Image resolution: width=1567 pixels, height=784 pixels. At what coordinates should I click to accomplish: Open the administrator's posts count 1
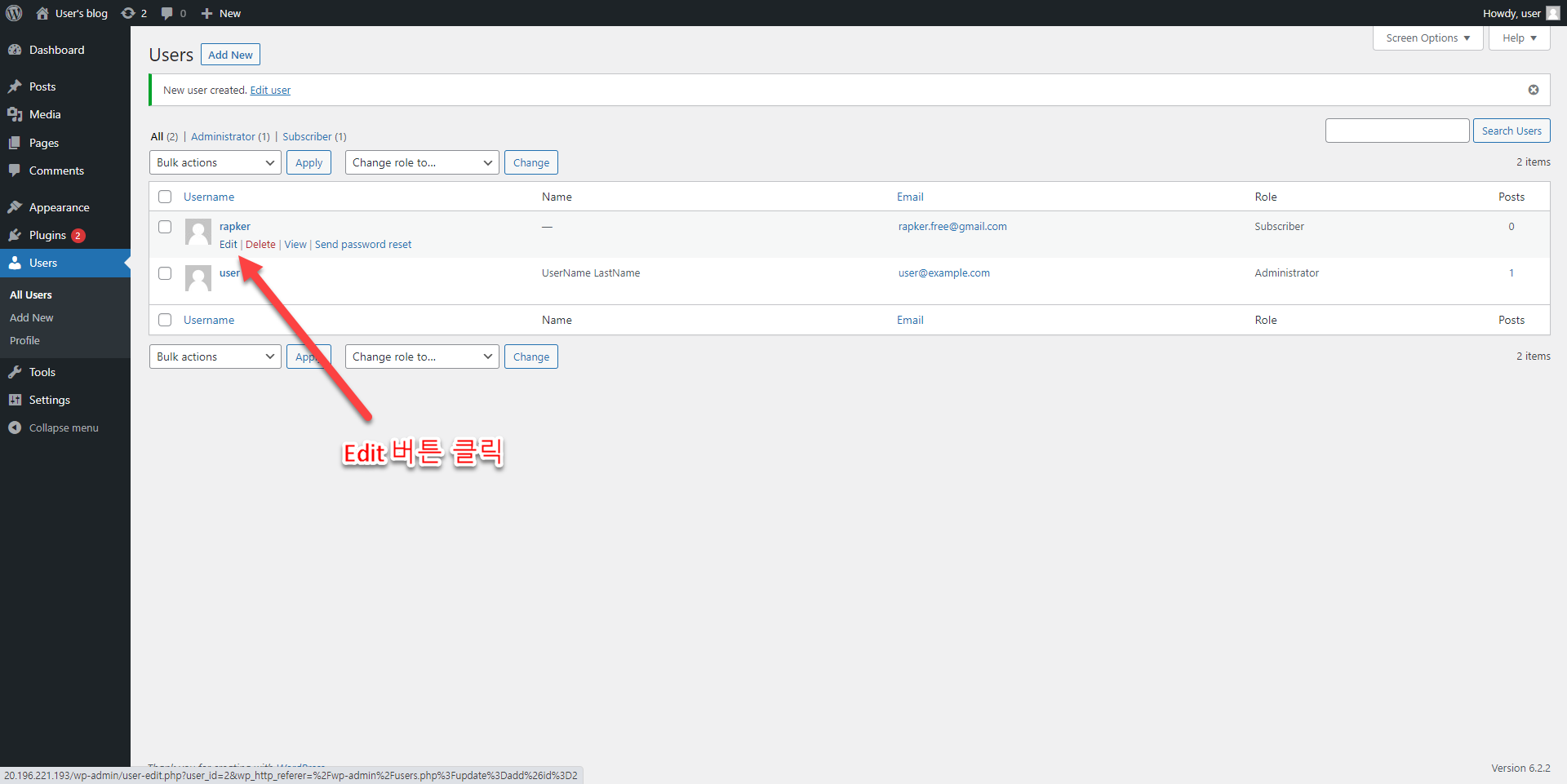pyautogui.click(x=1512, y=272)
